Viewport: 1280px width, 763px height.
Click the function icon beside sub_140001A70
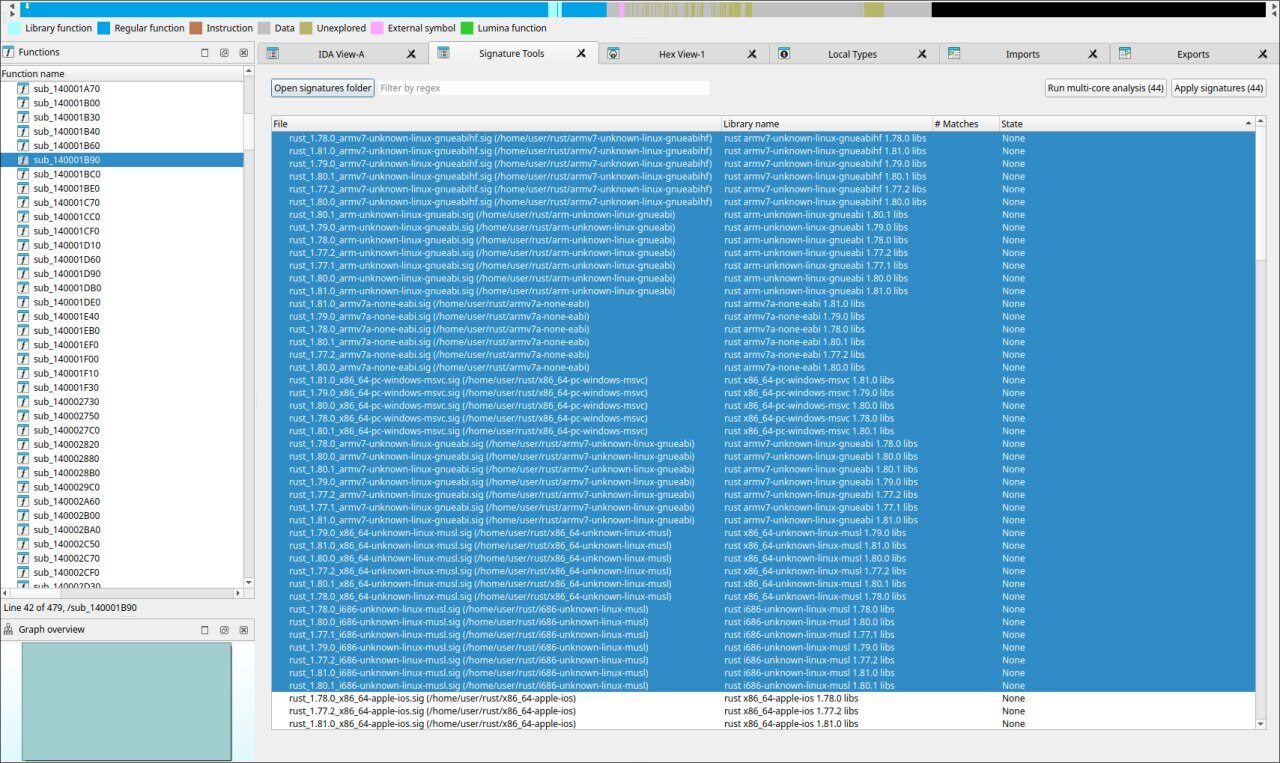click(21, 88)
